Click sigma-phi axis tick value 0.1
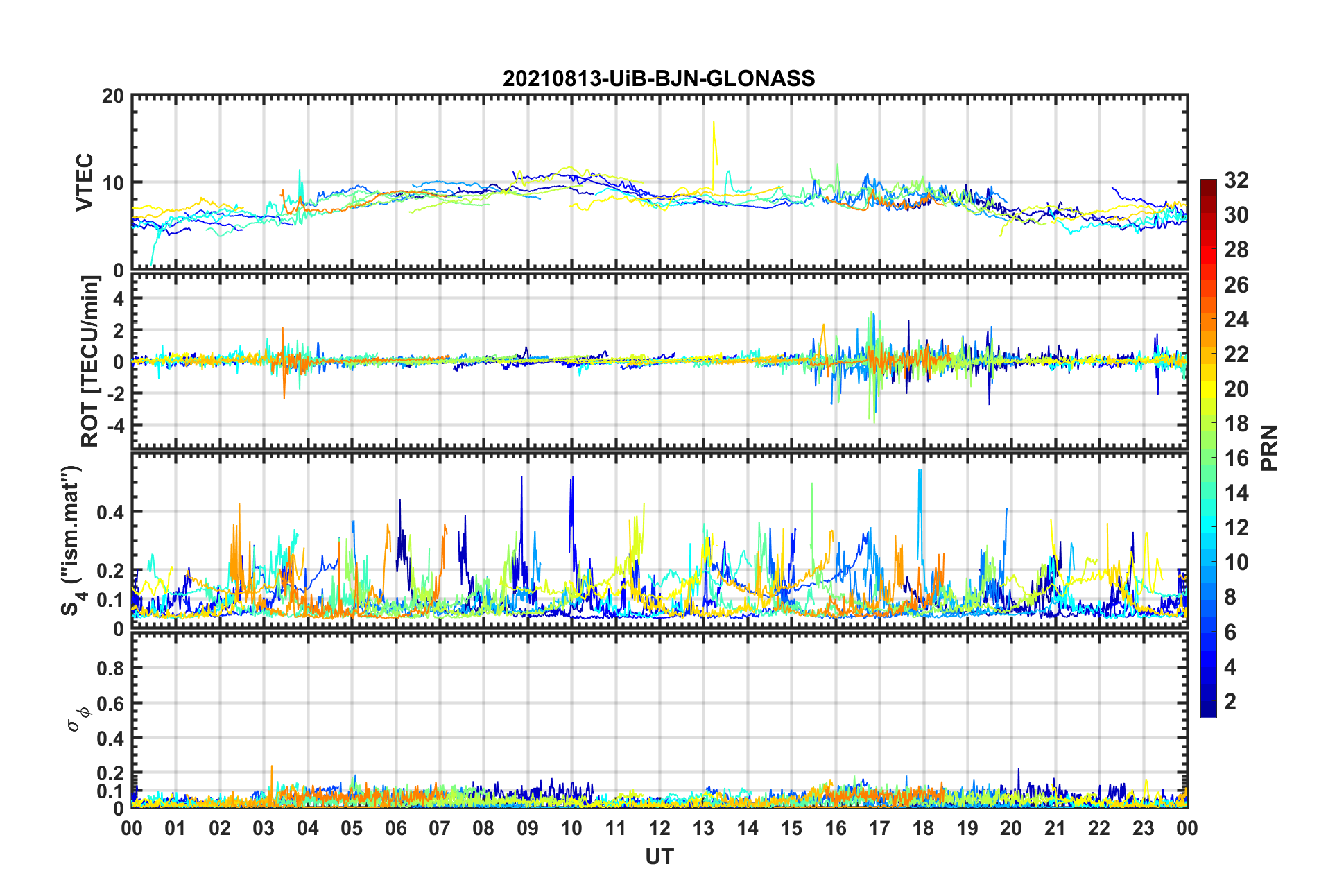The width and height of the screenshot is (1319, 896). coord(111,791)
